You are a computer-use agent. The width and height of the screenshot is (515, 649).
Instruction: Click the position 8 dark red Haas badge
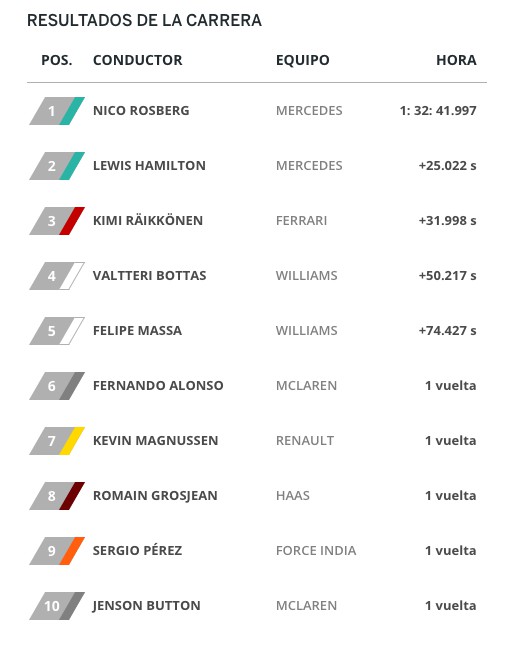(x=57, y=496)
